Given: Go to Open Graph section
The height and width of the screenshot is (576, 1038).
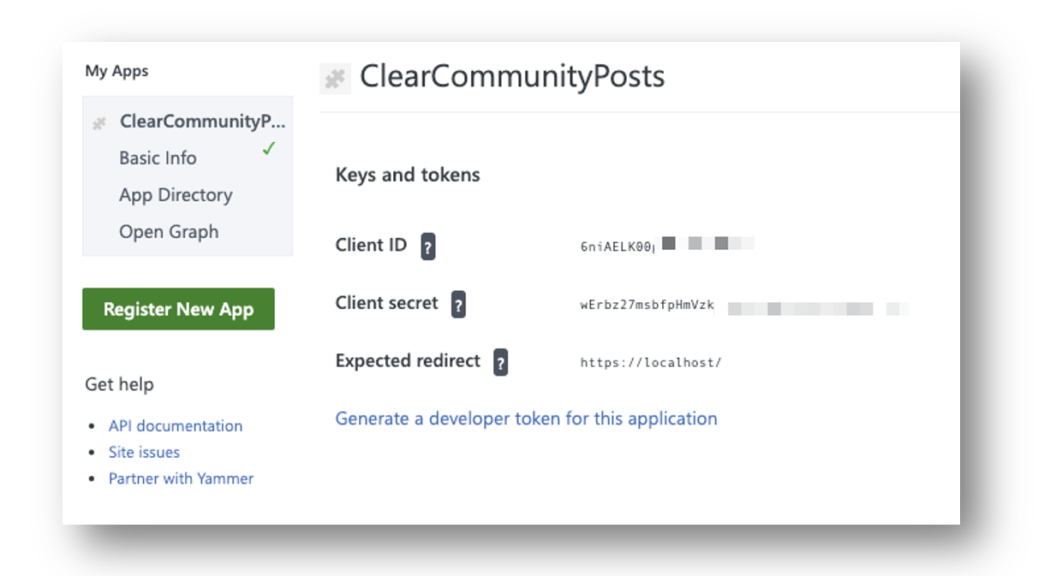Looking at the screenshot, I should pyautogui.click(x=169, y=232).
